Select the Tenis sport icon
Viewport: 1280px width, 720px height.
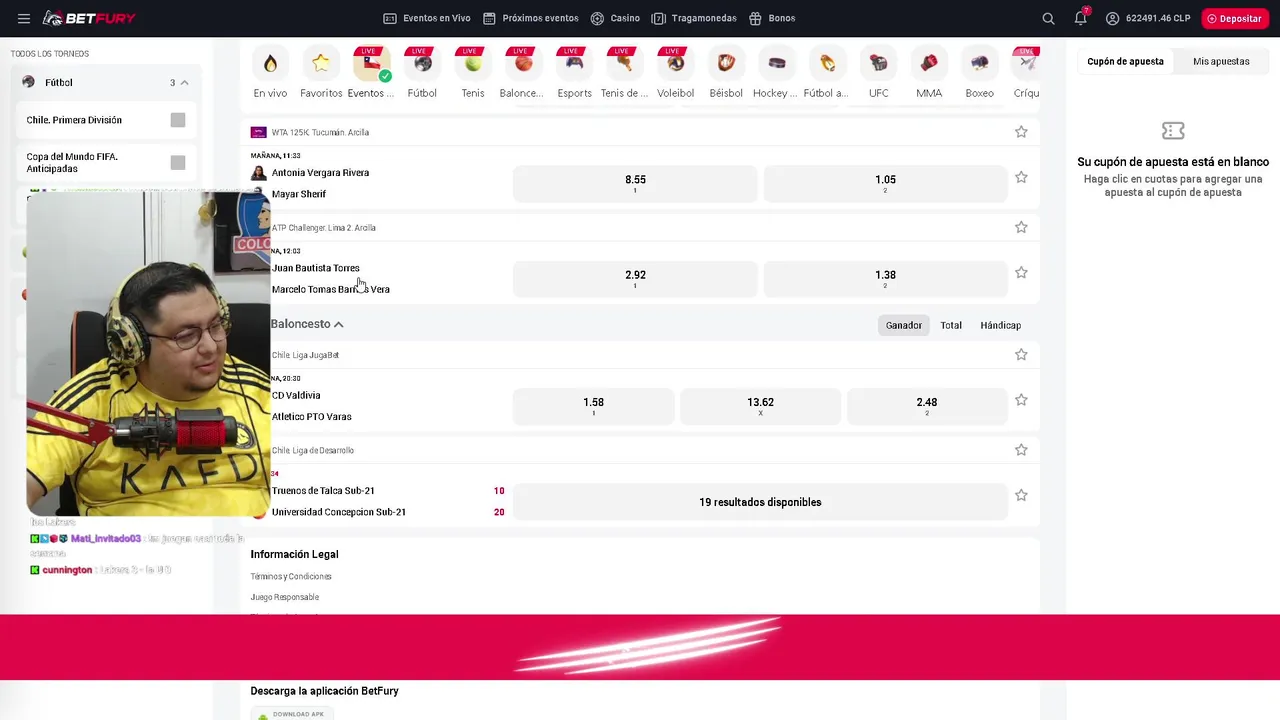(473, 63)
